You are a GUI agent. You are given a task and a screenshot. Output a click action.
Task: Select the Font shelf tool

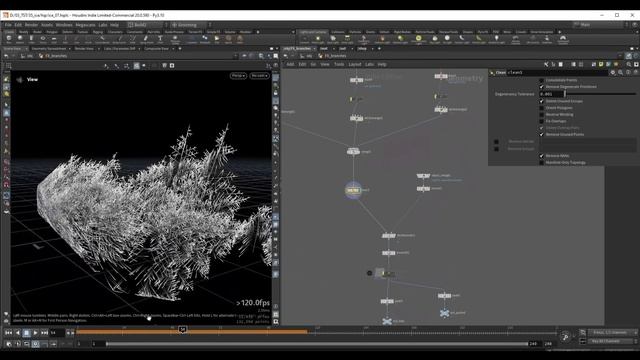pyautogui.click(x=160, y=39)
